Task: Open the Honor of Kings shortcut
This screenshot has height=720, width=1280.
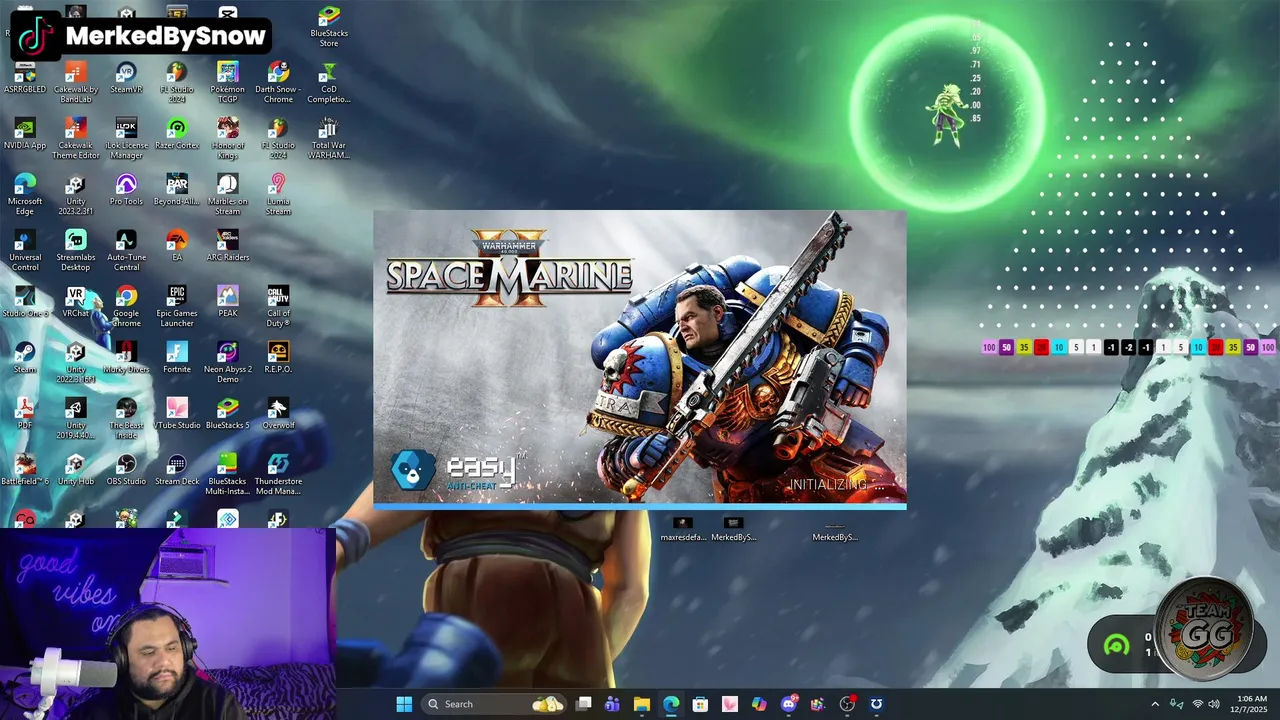Action: pos(228,139)
